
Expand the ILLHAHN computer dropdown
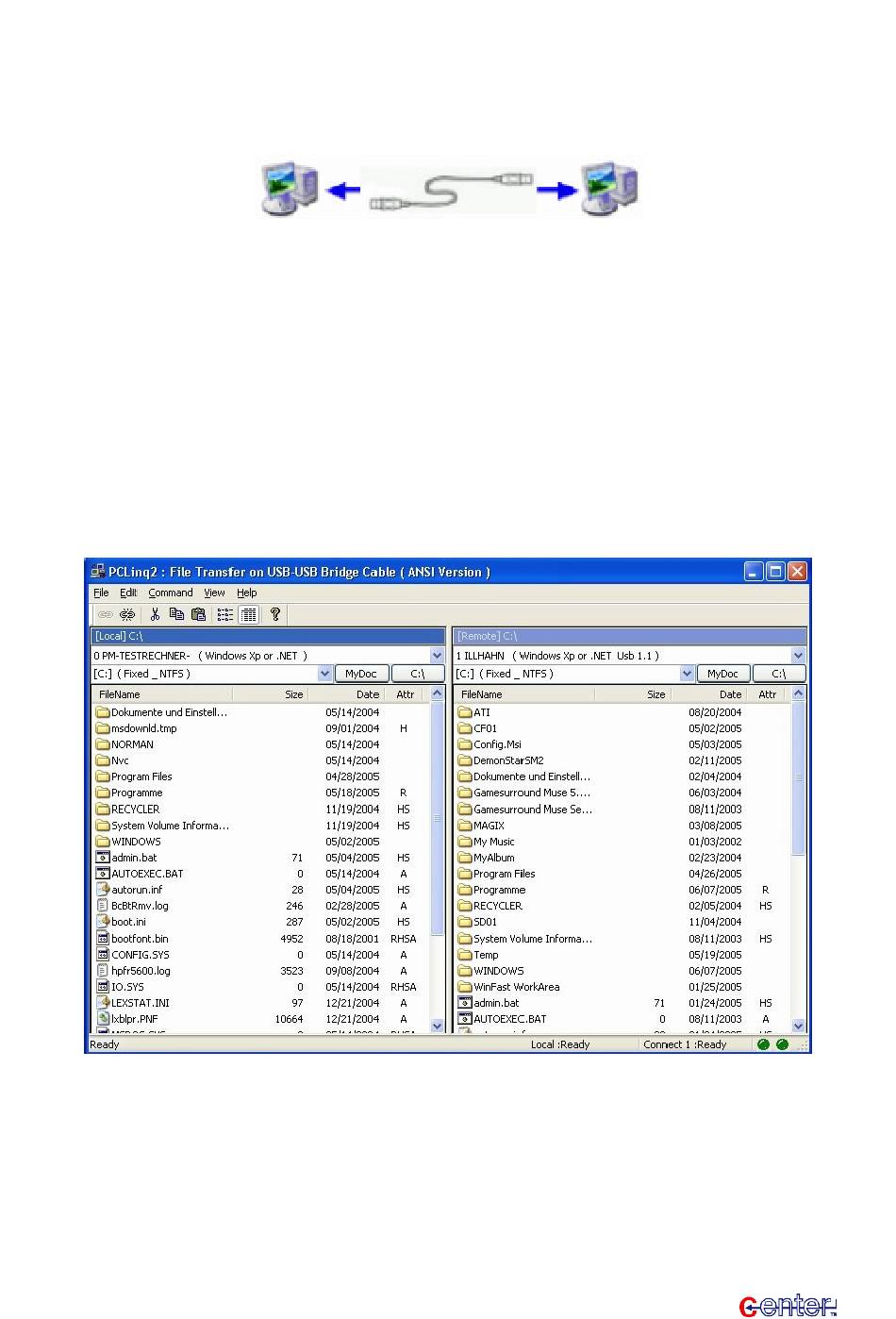point(799,656)
